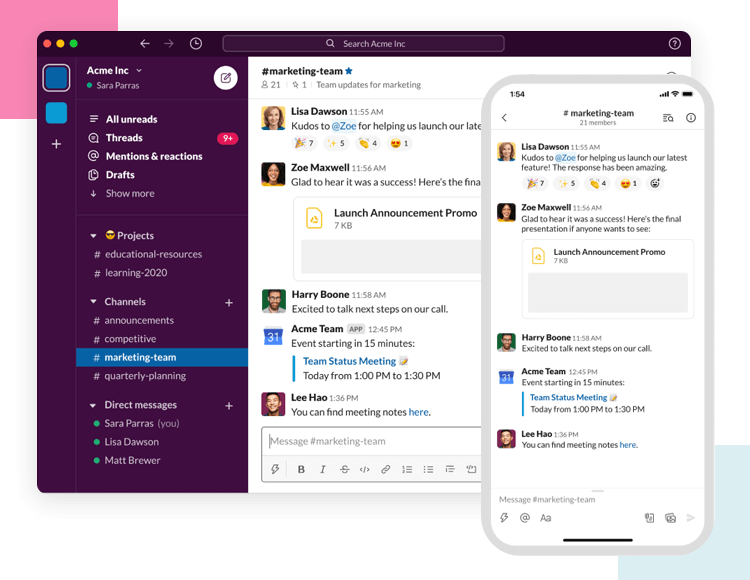Click the compose new message icon
Viewport: 750px width, 580px height.
pos(225,77)
